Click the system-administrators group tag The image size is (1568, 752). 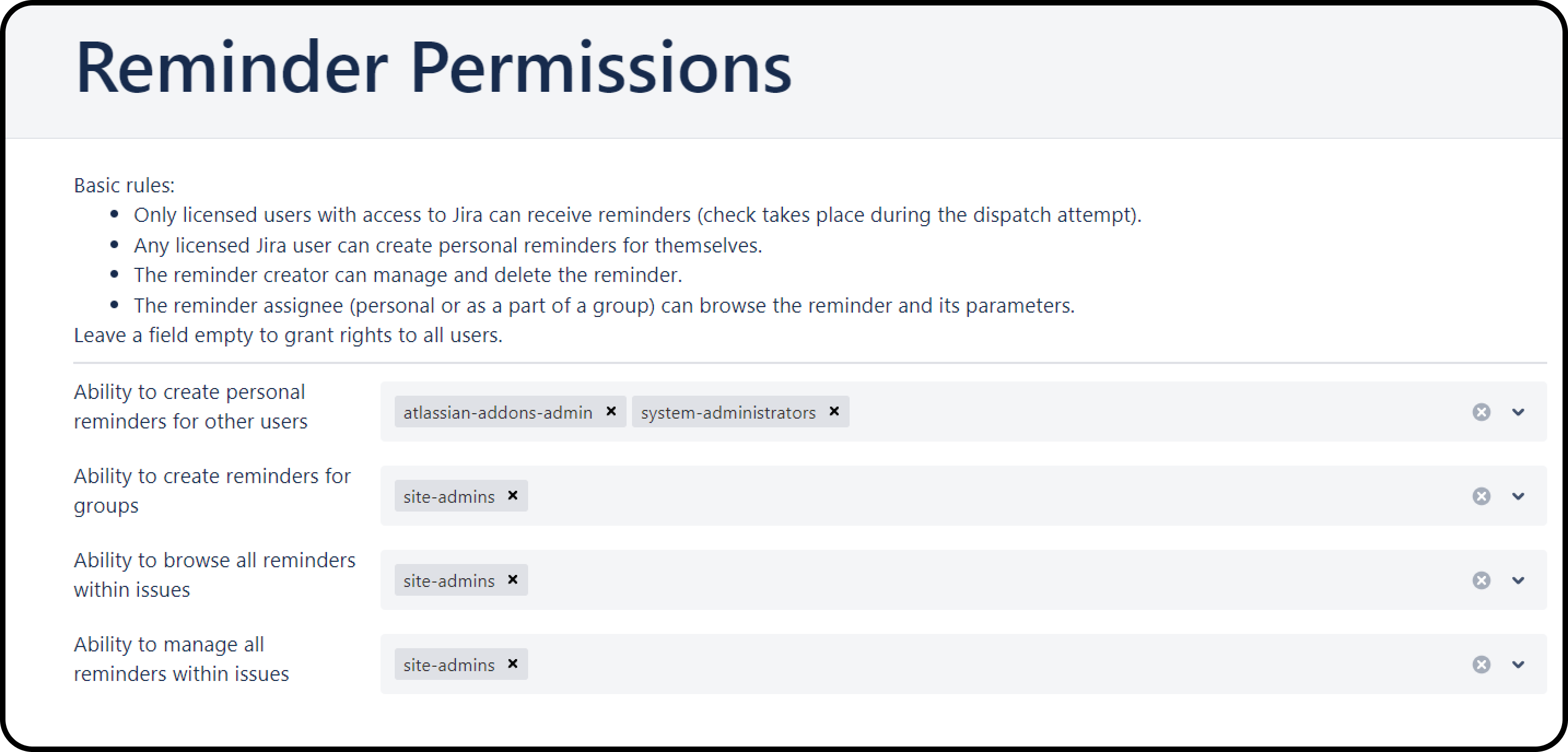pyautogui.click(x=727, y=413)
